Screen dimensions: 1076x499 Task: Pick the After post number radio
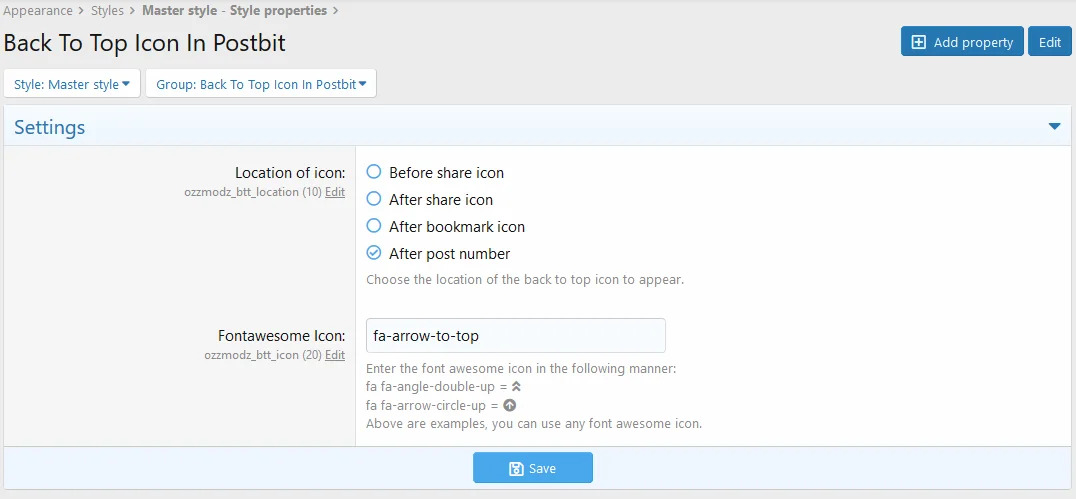pos(374,253)
